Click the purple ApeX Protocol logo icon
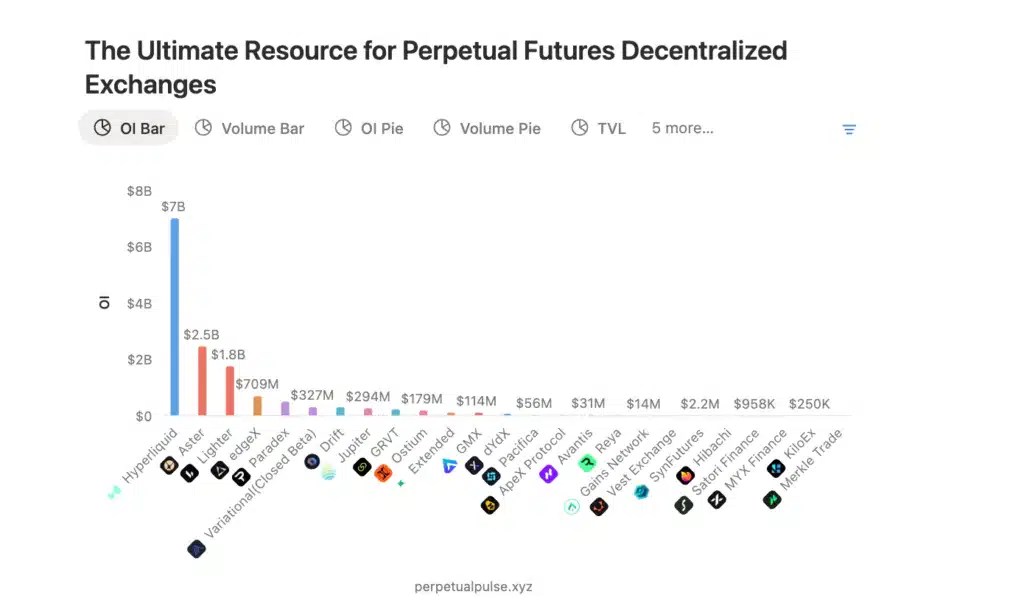 [549, 474]
